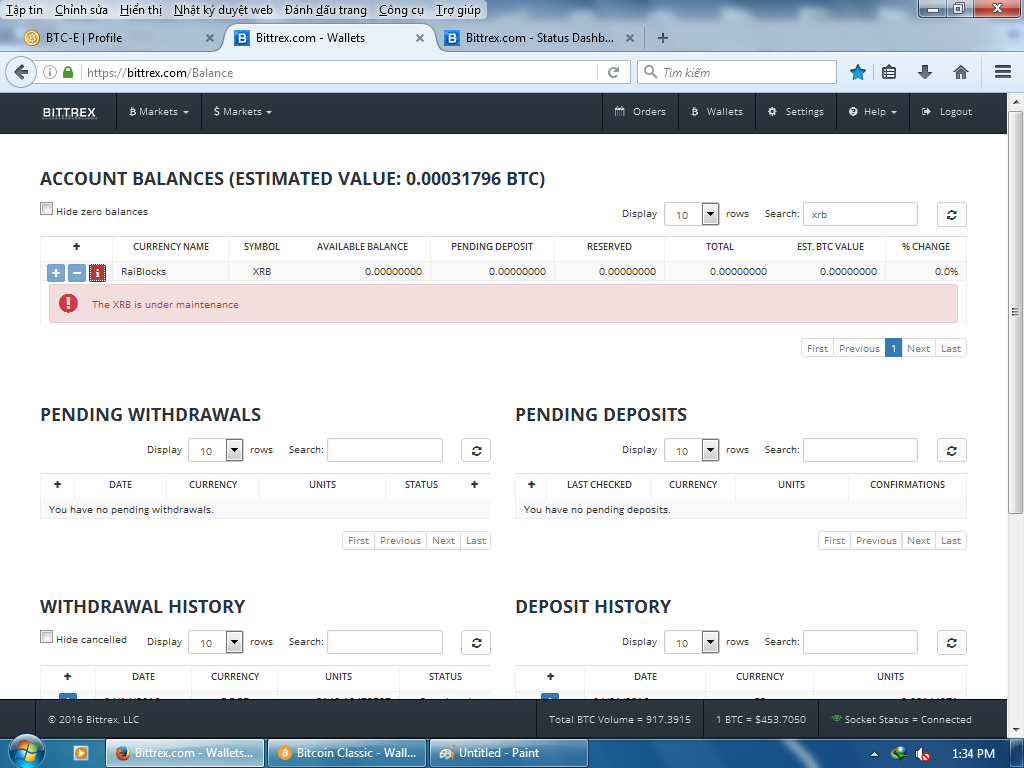The width and height of the screenshot is (1024, 768).
Task: Switch to Bitcoin Classic Wallet in the taskbar
Action: pyautogui.click(x=347, y=753)
